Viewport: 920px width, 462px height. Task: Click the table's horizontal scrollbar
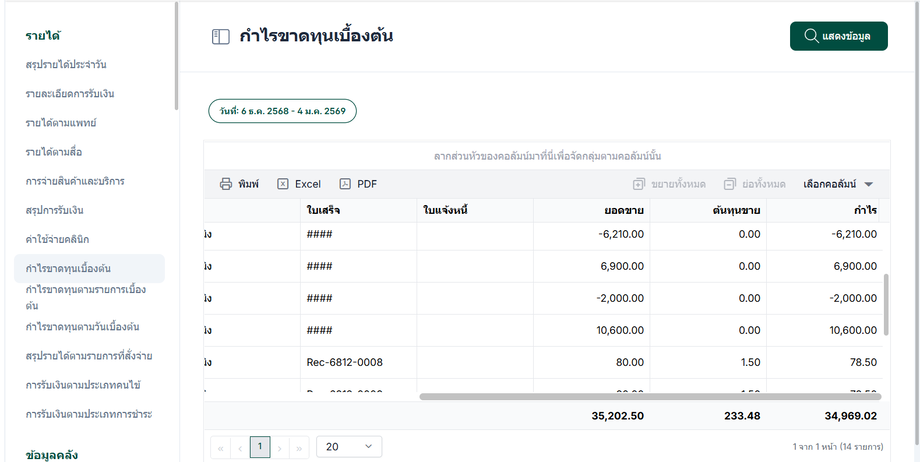tap(648, 397)
